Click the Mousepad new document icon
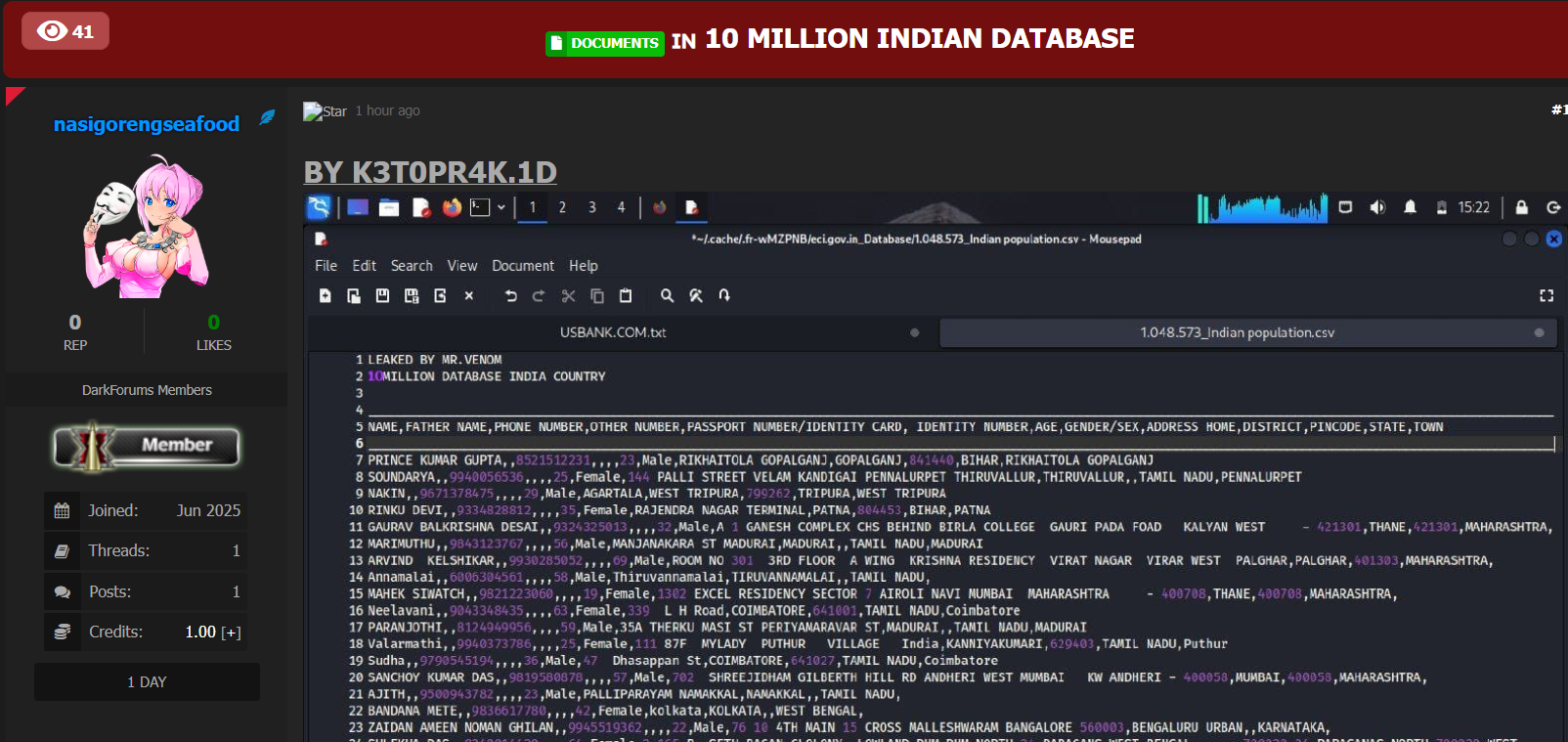The width and height of the screenshot is (1568, 742). point(326,296)
